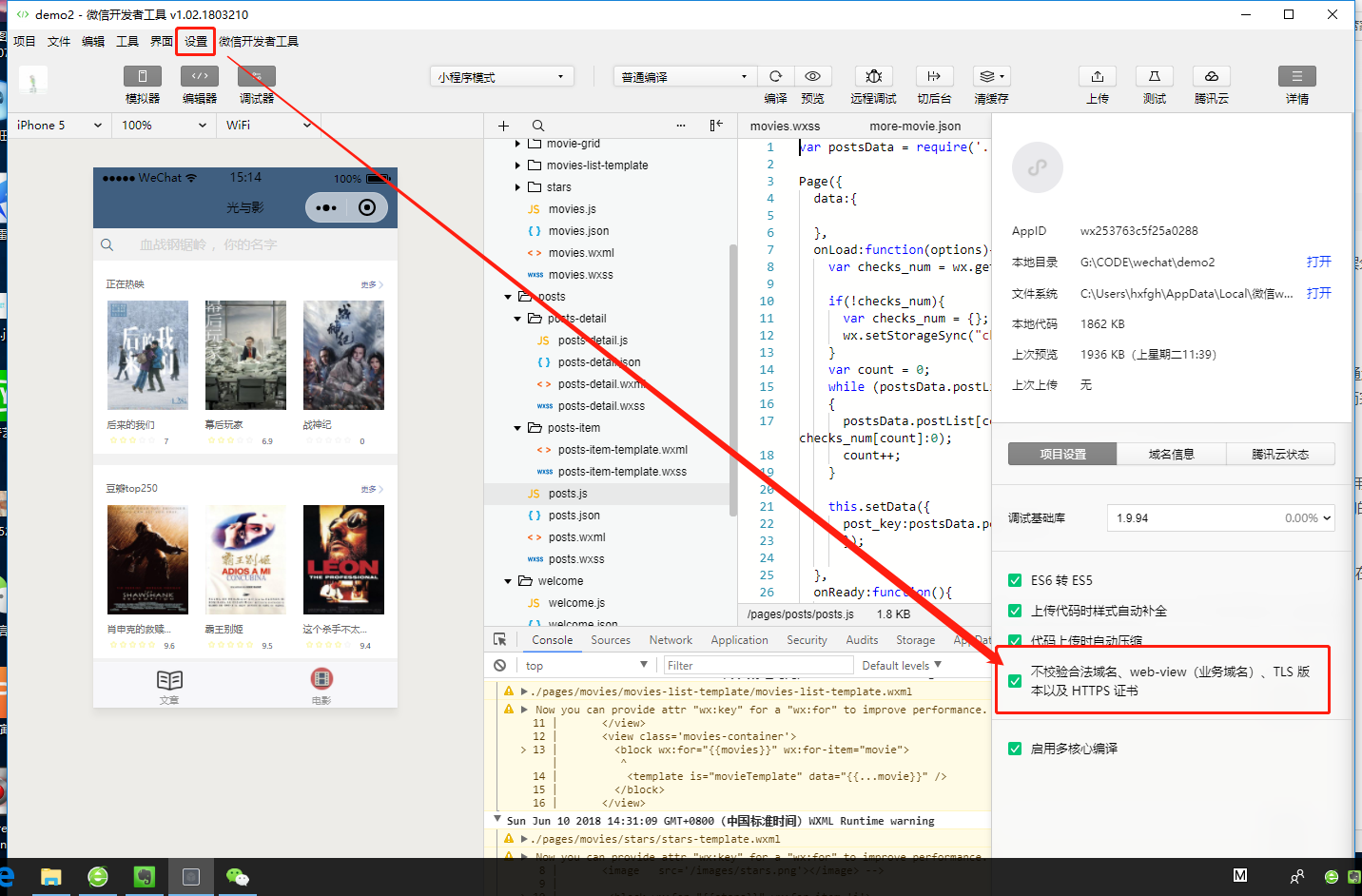
Task: Open the Default levels dropdown
Action: [x=902, y=665]
